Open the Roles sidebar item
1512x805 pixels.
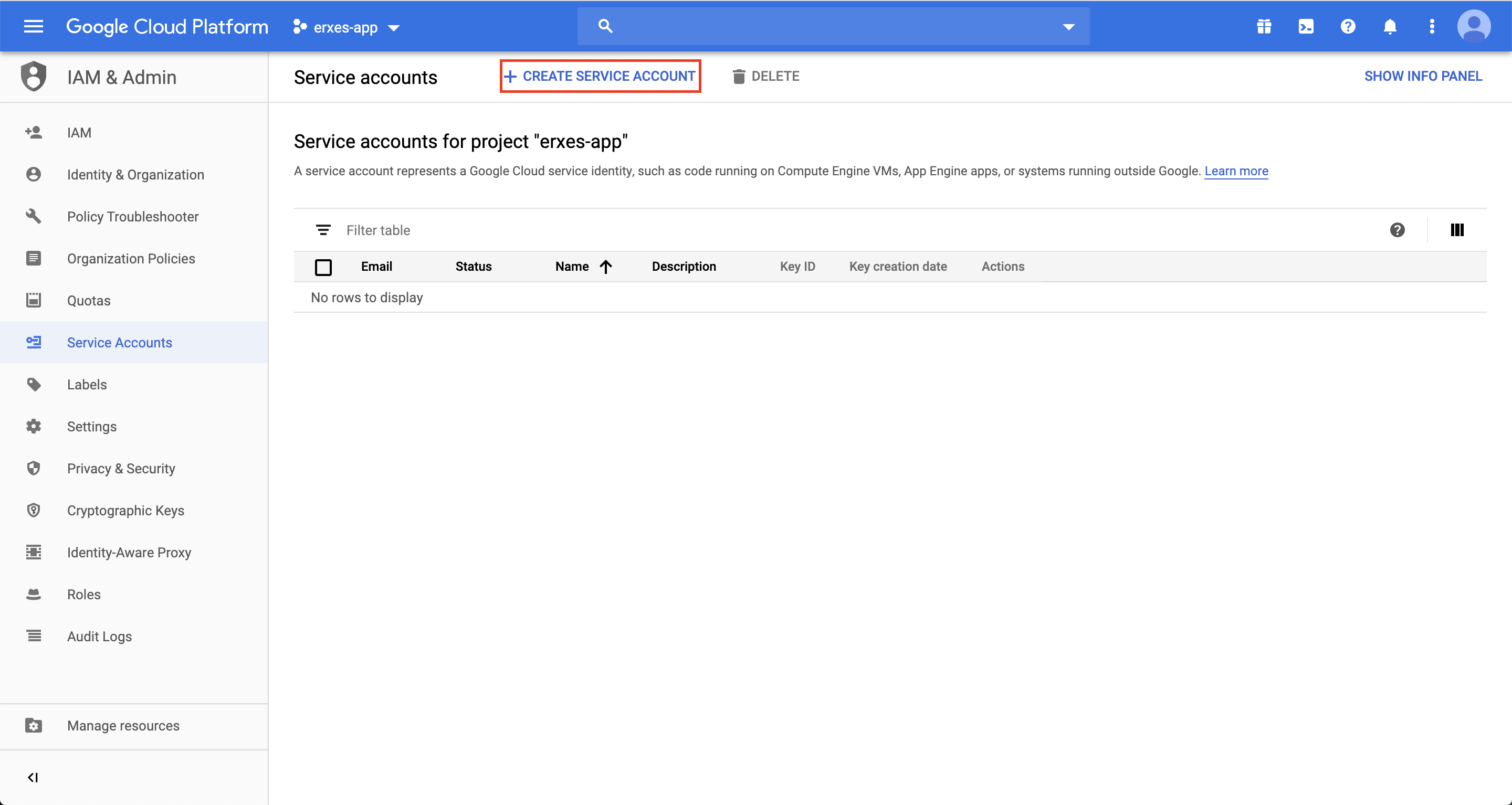point(84,595)
